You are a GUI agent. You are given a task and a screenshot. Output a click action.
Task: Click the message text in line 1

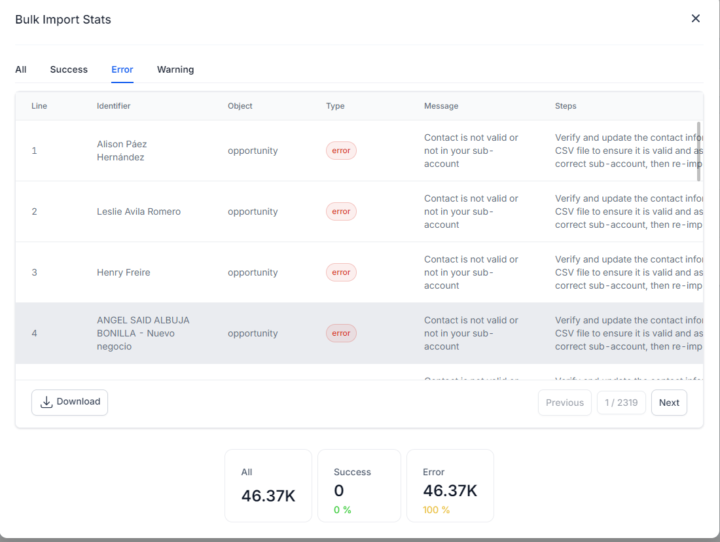point(471,151)
